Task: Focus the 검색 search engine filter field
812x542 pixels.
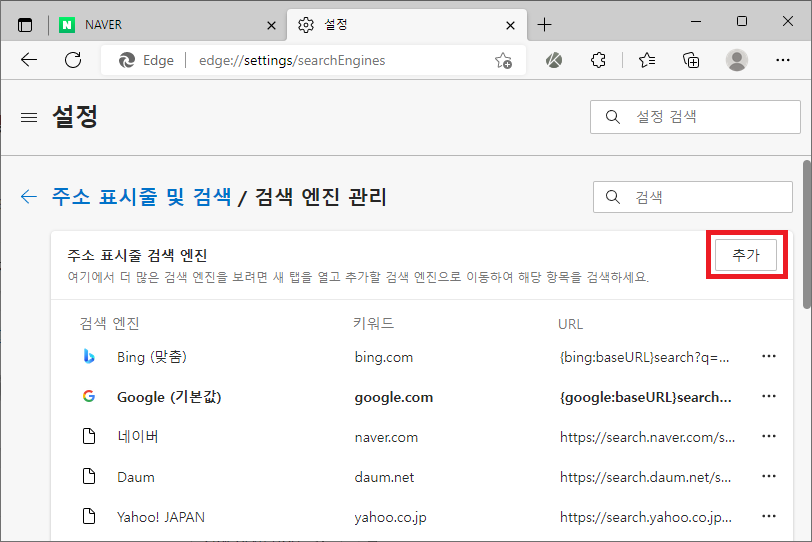Action: (x=693, y=197)
